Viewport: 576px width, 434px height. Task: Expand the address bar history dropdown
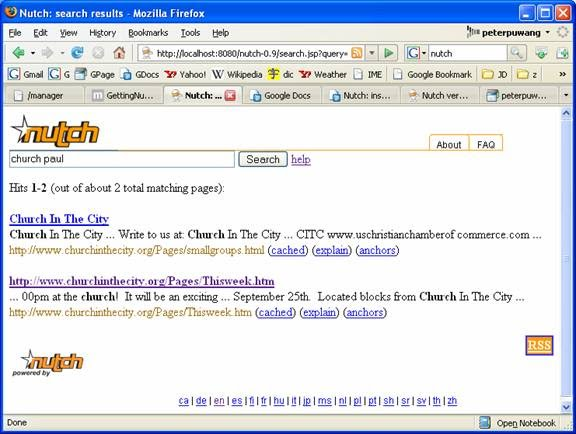pyautogui.click(x=372, y=53)
